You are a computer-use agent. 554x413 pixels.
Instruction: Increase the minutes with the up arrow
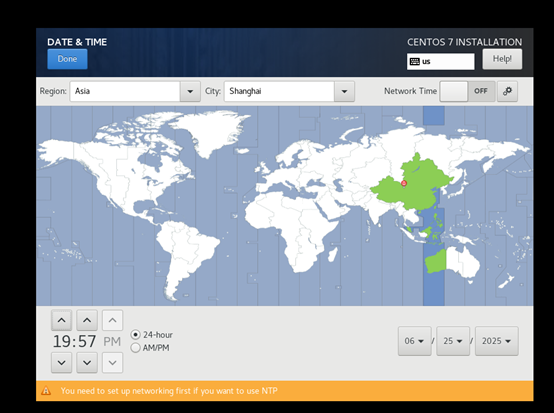(87, 320)
